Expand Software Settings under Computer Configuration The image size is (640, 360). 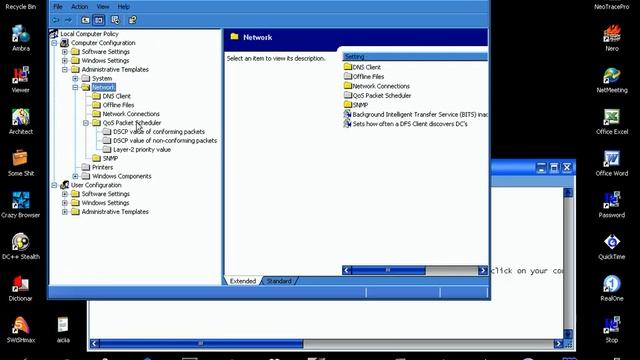coord(65,52)
